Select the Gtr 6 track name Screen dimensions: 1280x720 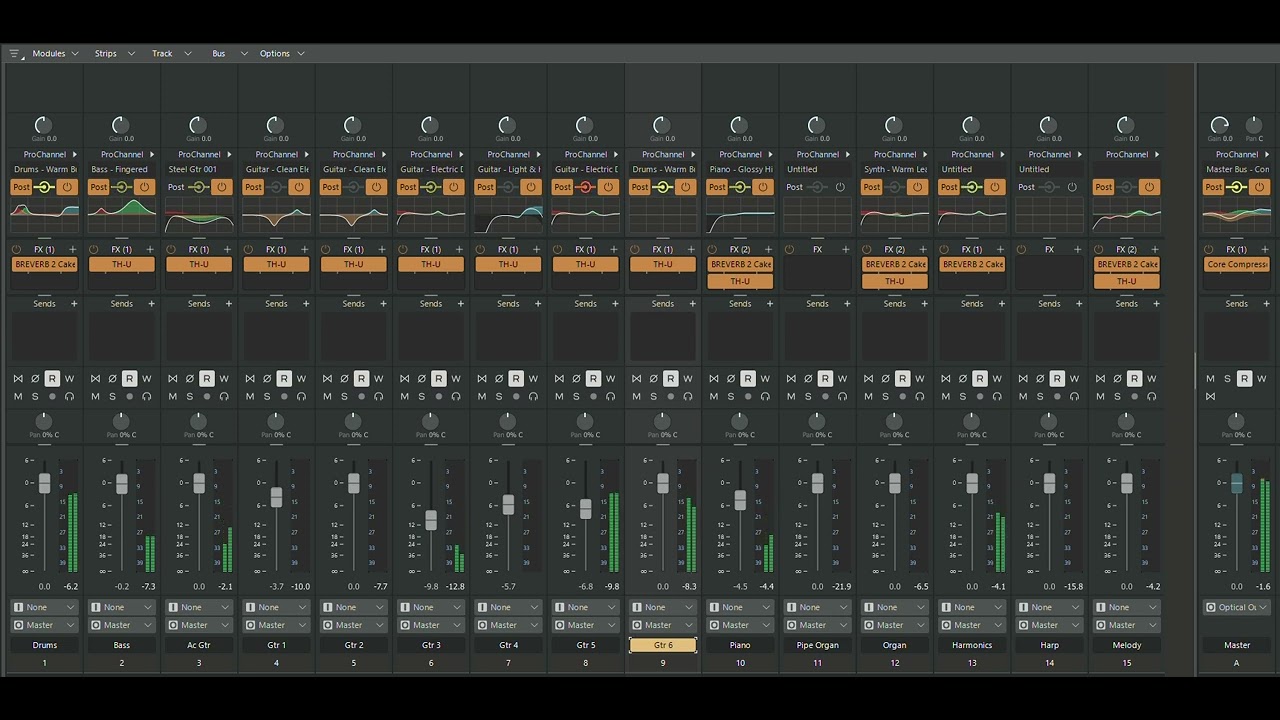tap(663, 645)
